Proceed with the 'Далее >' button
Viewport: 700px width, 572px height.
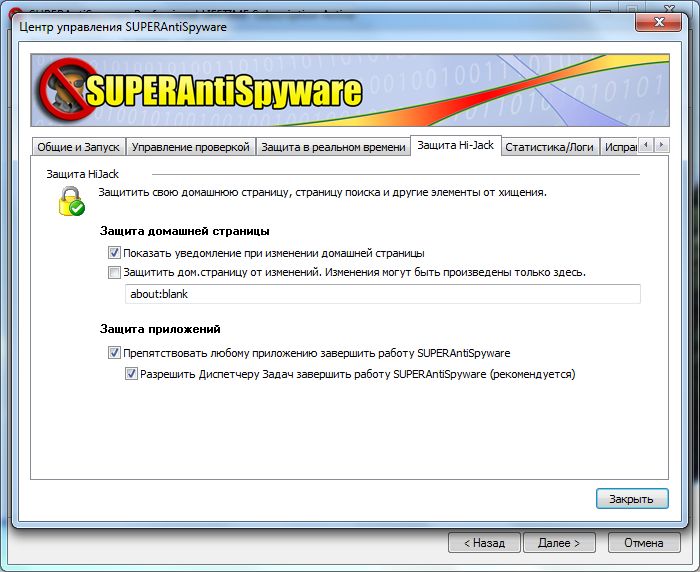click(559, 543)
